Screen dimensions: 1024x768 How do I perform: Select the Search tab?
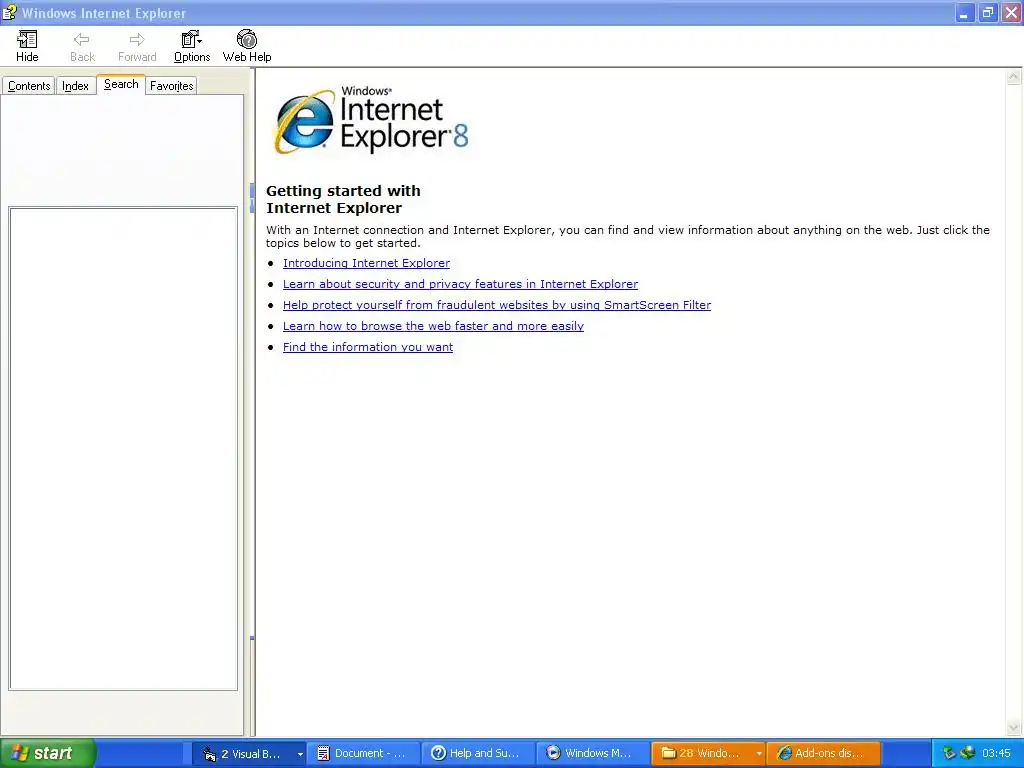[x=121, y=84]
